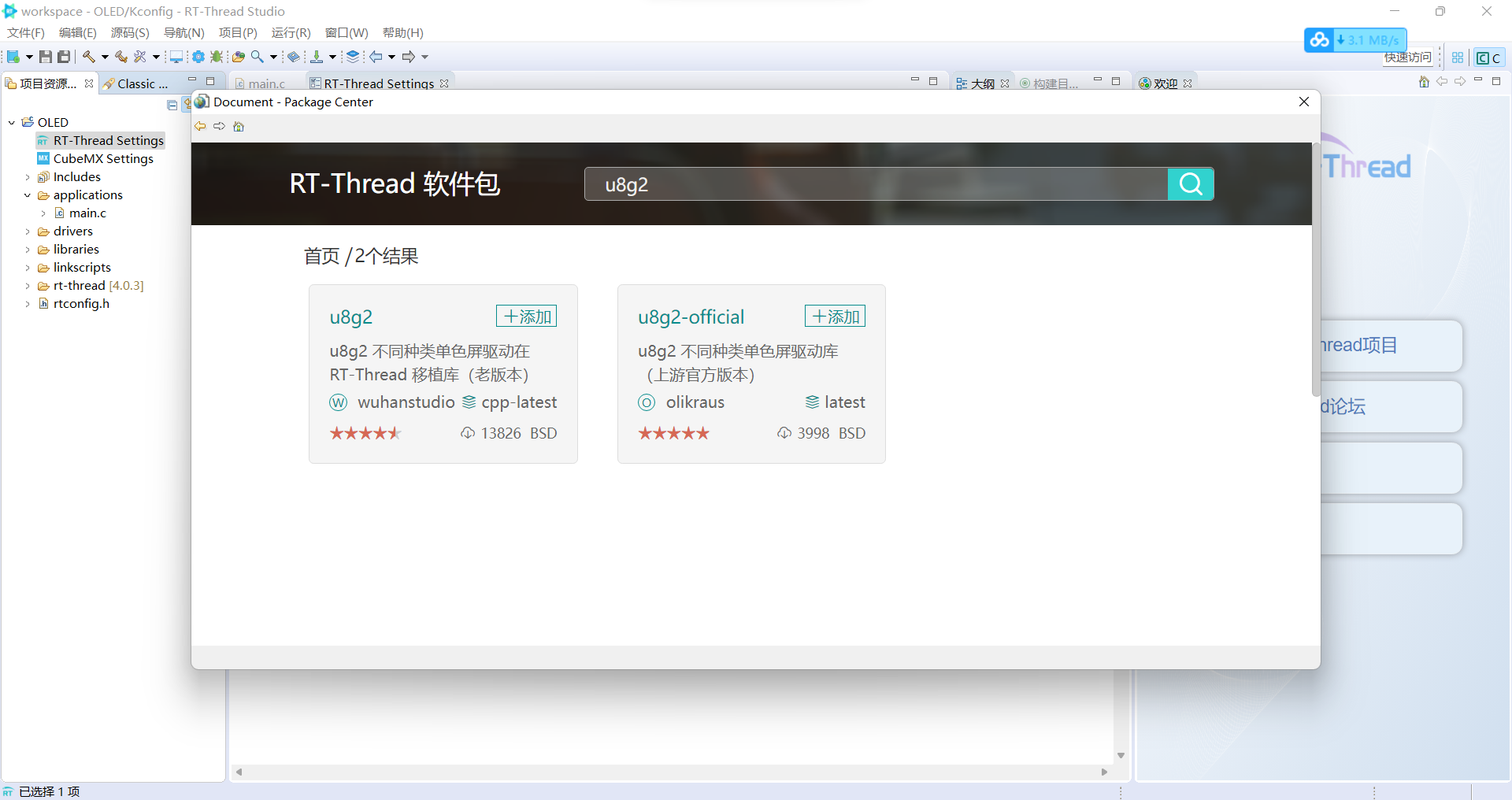The height and width of the screenshot is (800, 1512).
Task: Select CubeMX Settings in project tree
Action: point(103,159)
